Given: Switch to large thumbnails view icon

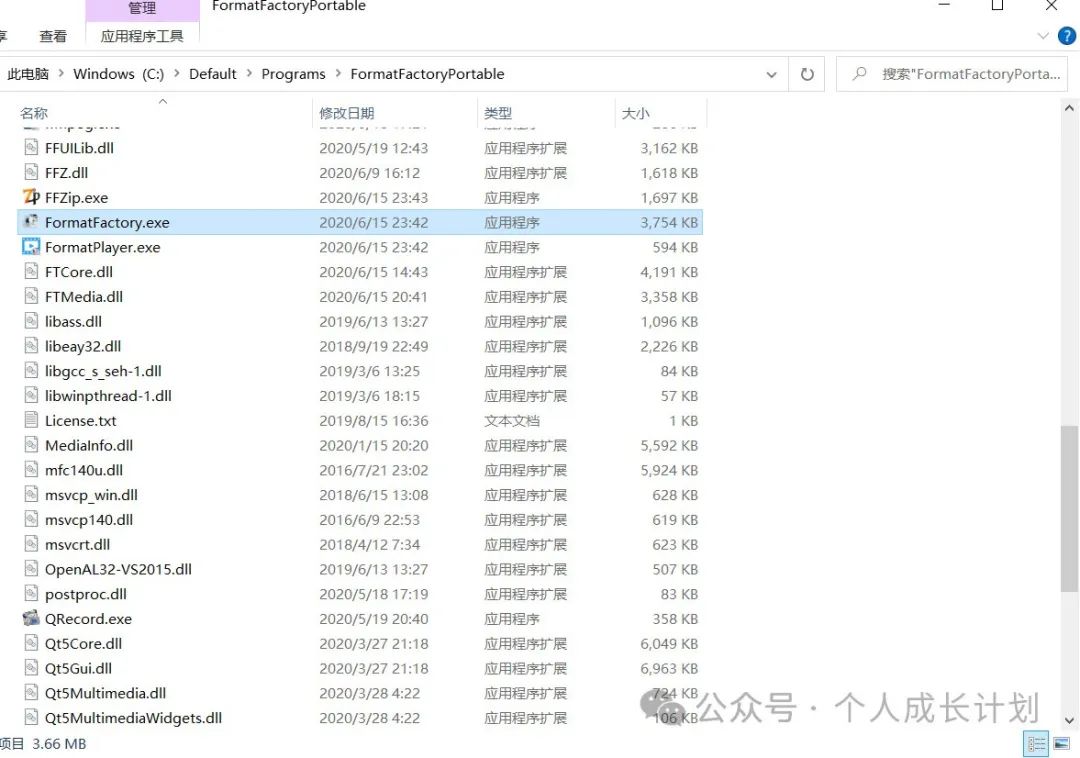Looking at the screenshot, I should pos(1061,744).
